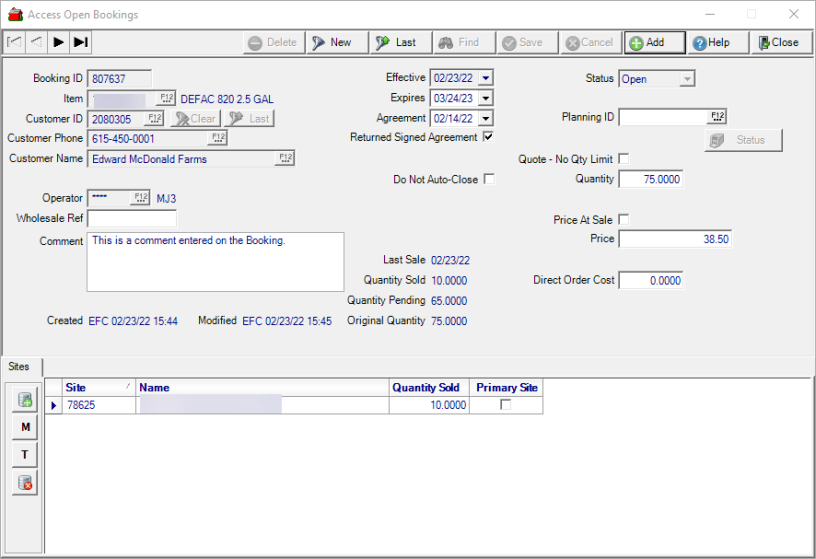Uncheck Returned Signed Agreement checkbox
This screenshot has height=559, width=816.
coord(488,137)
